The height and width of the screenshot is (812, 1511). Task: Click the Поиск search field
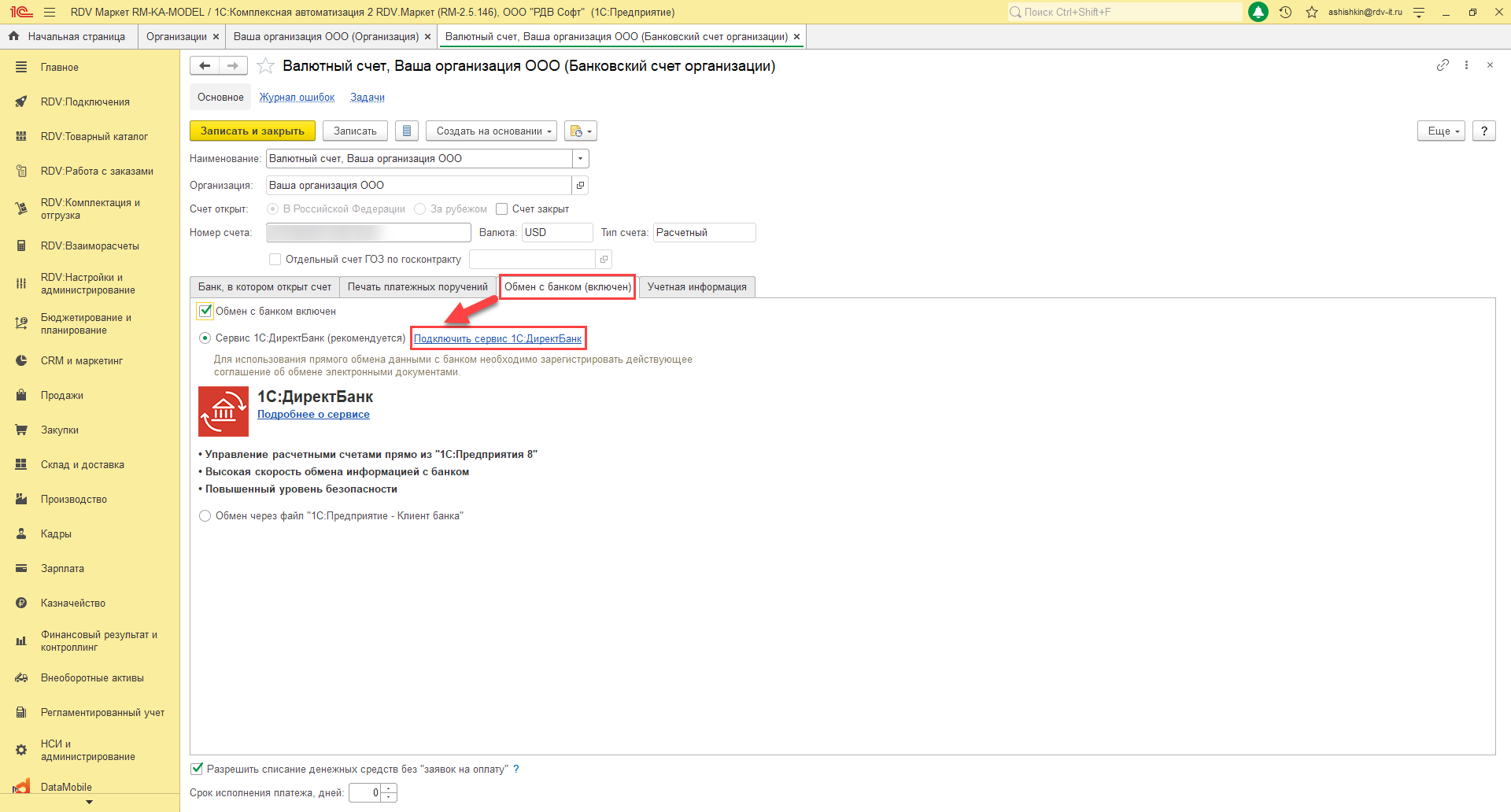point(1125,12)
